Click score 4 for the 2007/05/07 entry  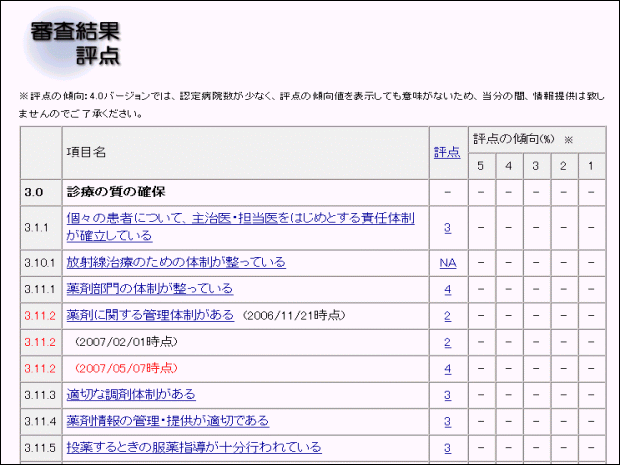click(447, 368)
